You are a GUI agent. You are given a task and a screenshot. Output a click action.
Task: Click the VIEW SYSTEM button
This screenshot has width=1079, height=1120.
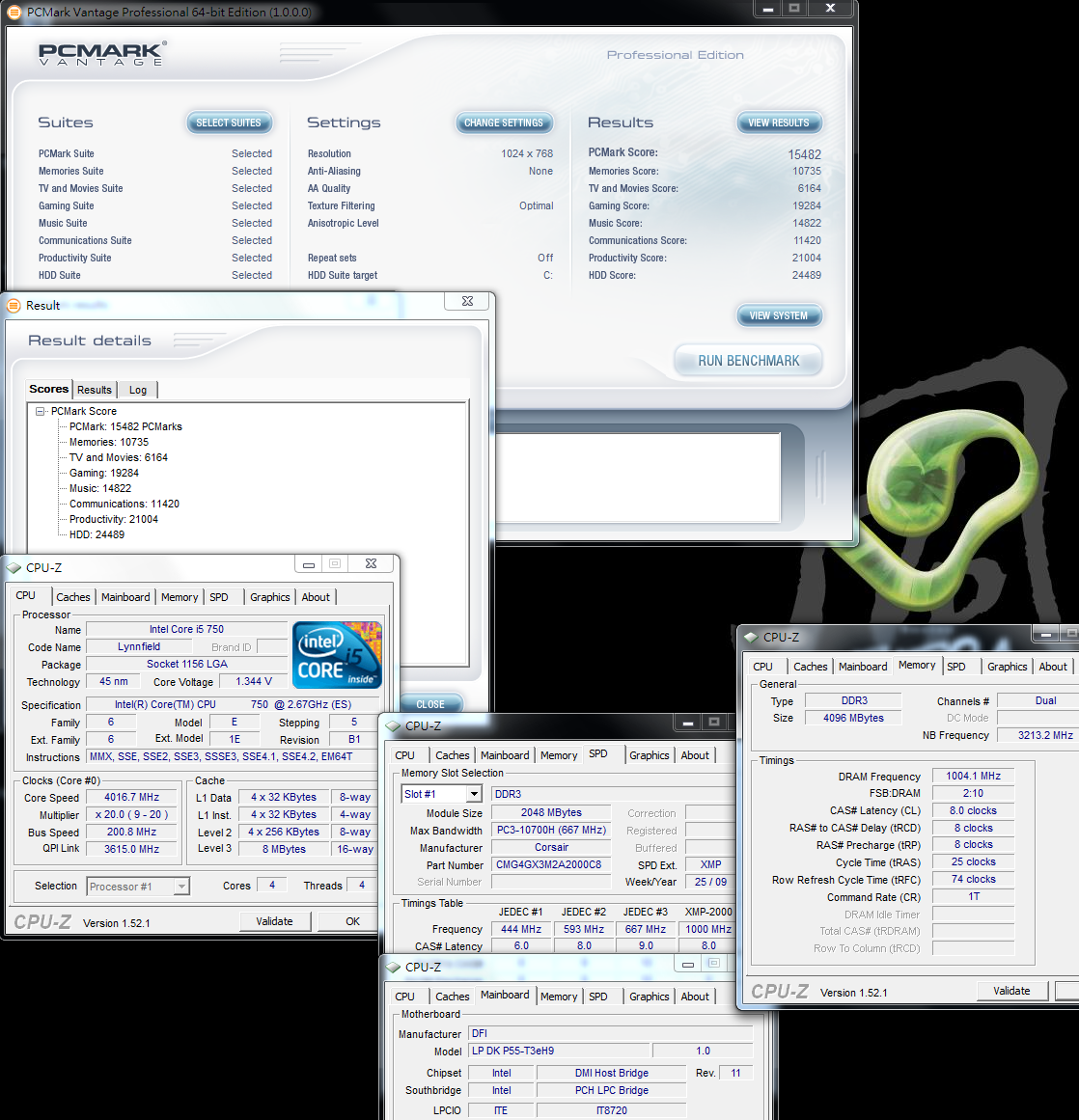pos(778,315)
